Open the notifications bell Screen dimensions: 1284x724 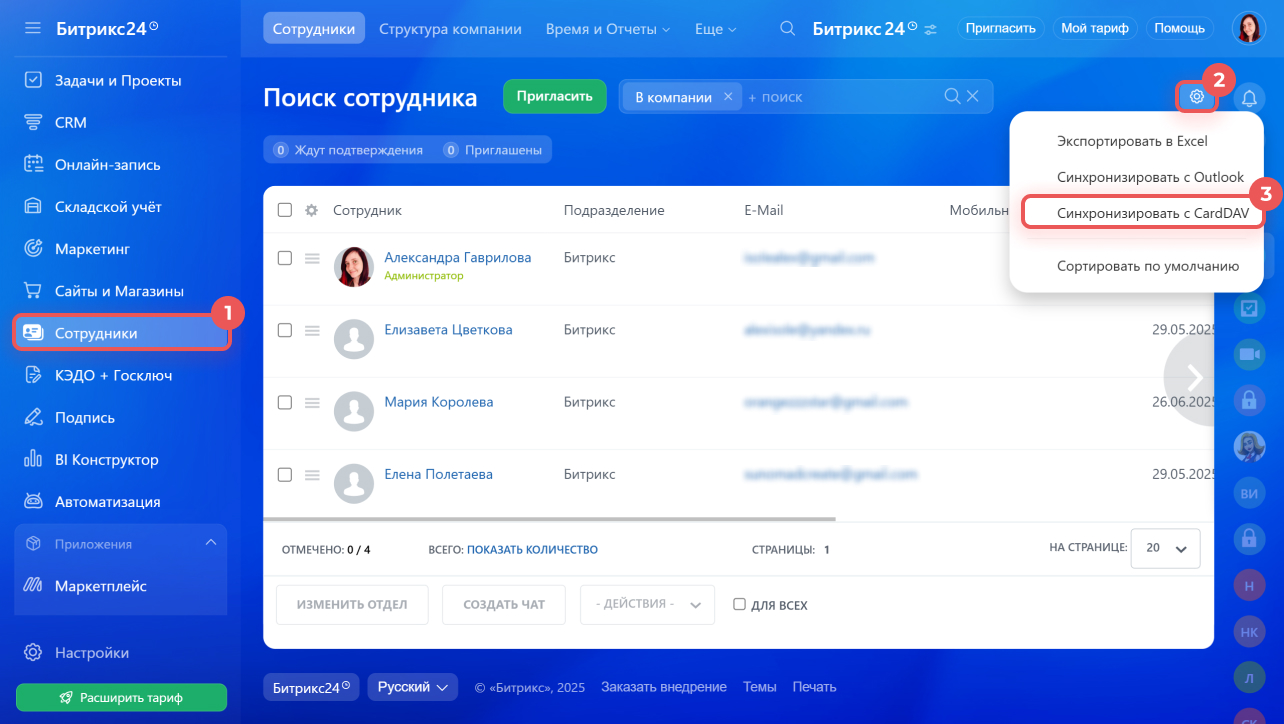pyautogui.click(x=1249, y=98)
